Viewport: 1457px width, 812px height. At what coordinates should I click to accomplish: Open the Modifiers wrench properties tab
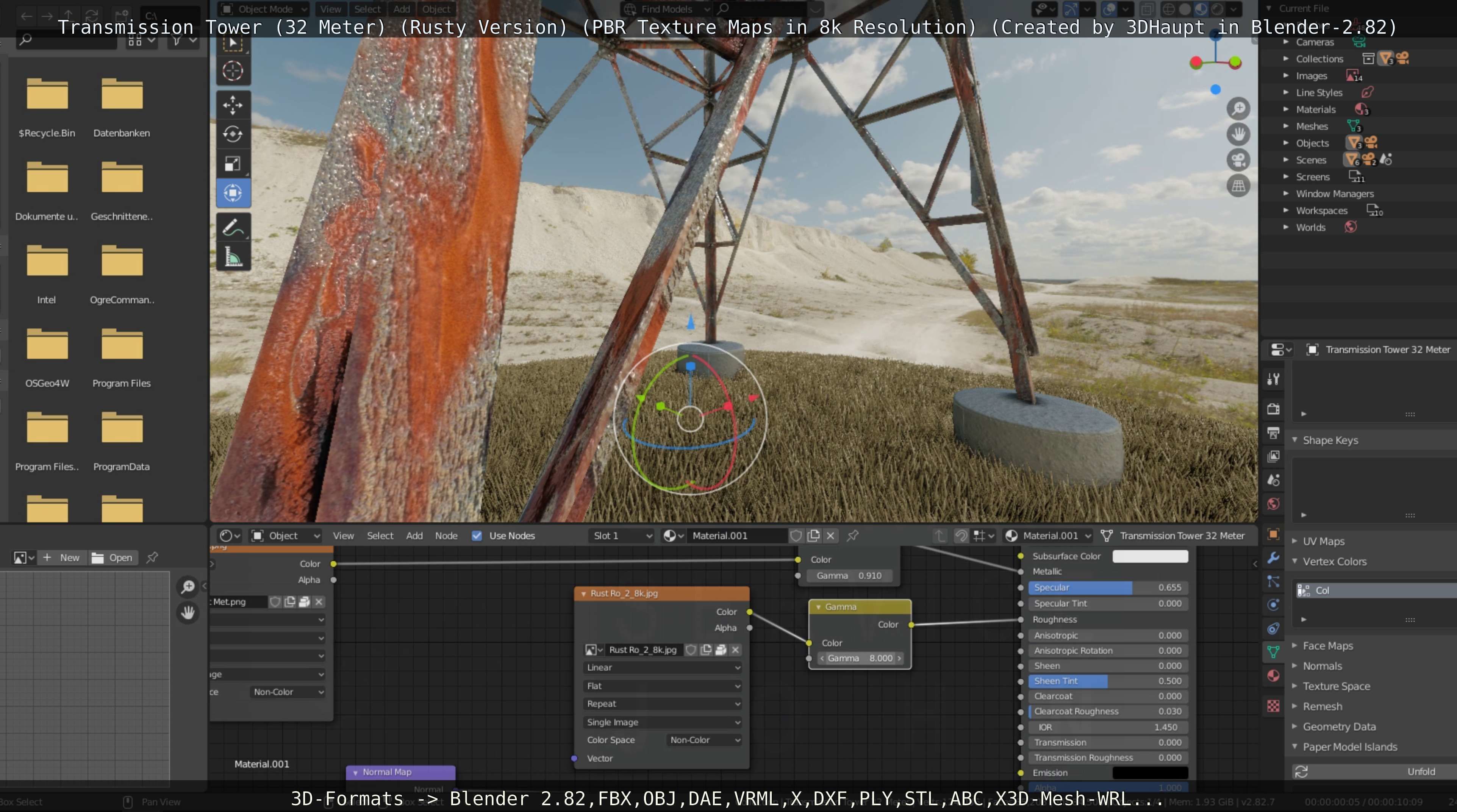pyautogui.click(x=1273, y=557)
